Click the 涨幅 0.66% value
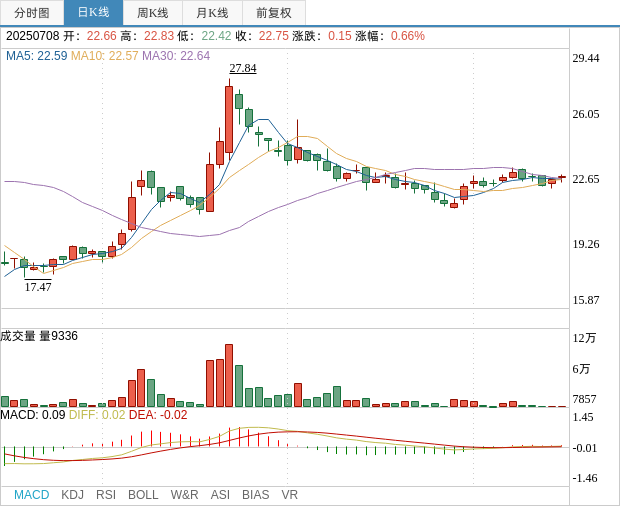This screenshot has height=506, width=620. pos(408,36)
